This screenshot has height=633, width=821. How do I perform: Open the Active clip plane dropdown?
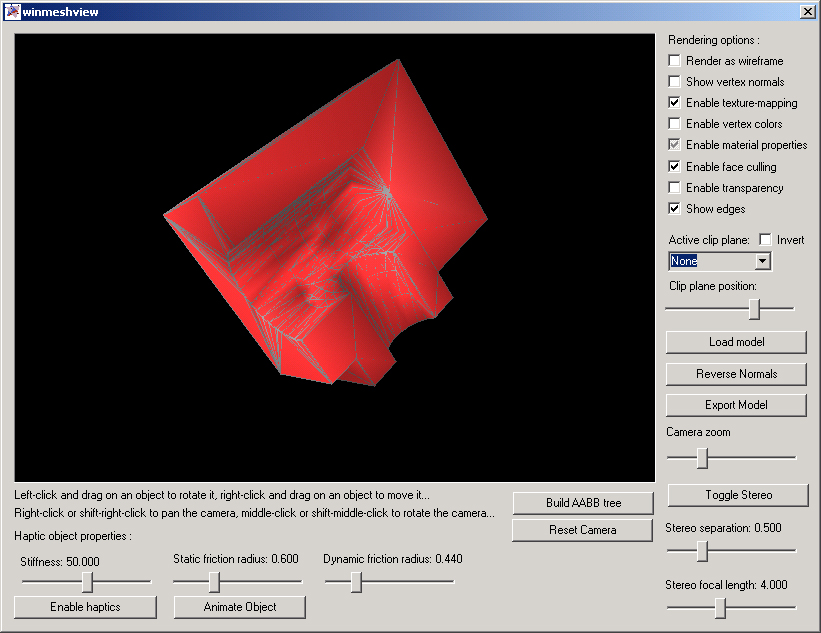tap(762, 261)
